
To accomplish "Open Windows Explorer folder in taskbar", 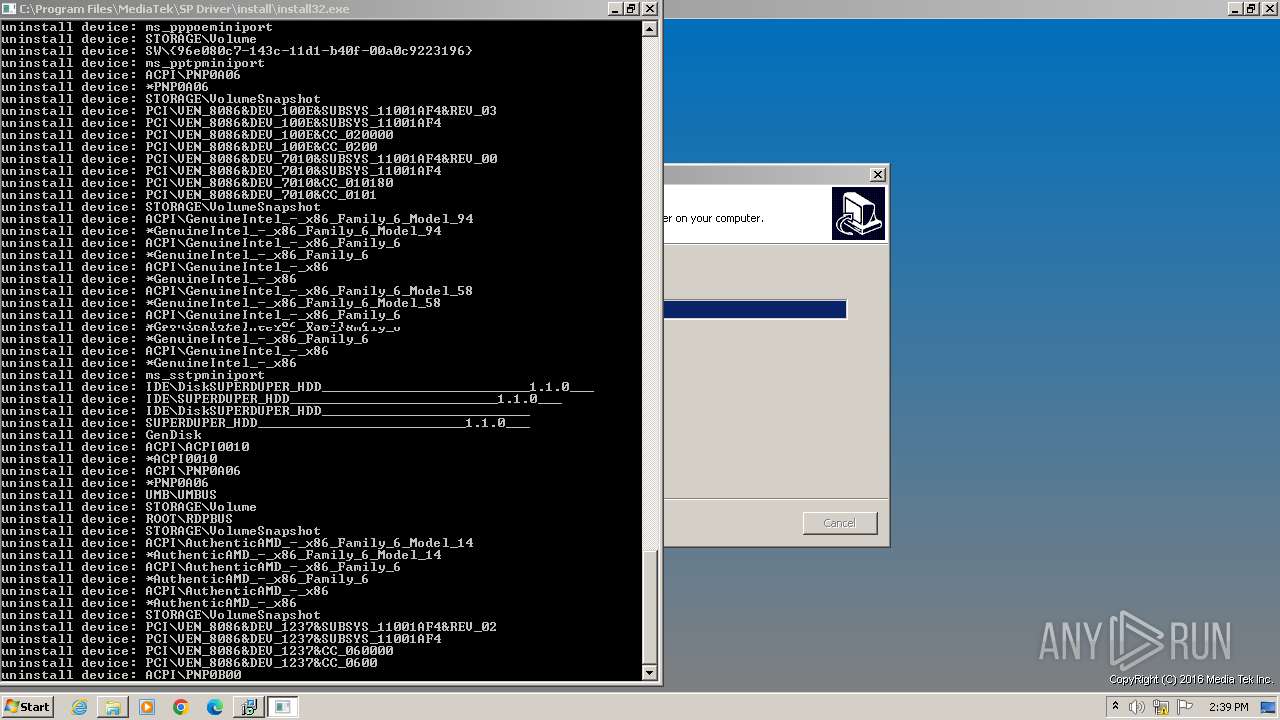I will (113, 707).
